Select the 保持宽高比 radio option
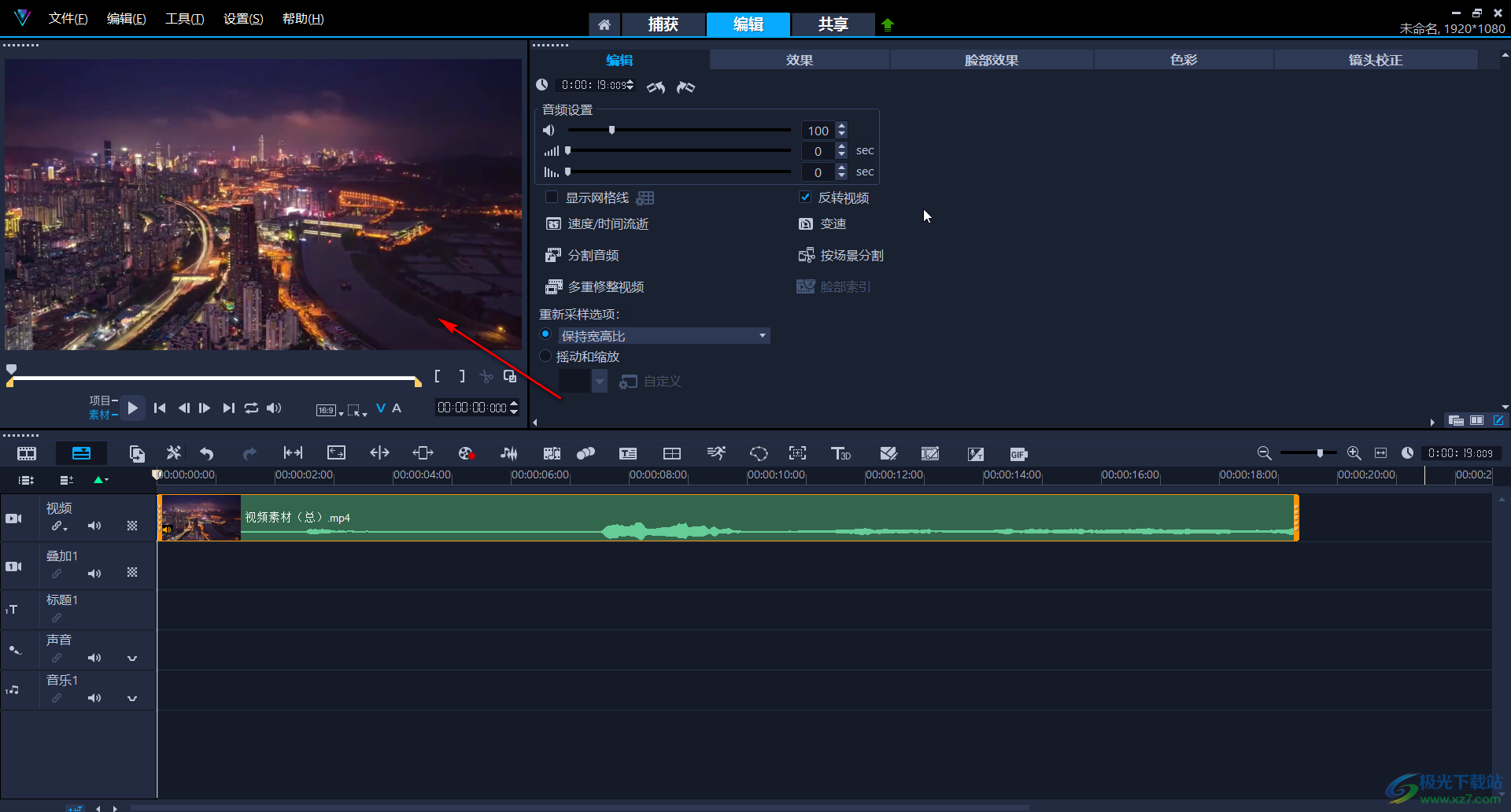Screen dimensions: 1511x812 tap(545, 334)
